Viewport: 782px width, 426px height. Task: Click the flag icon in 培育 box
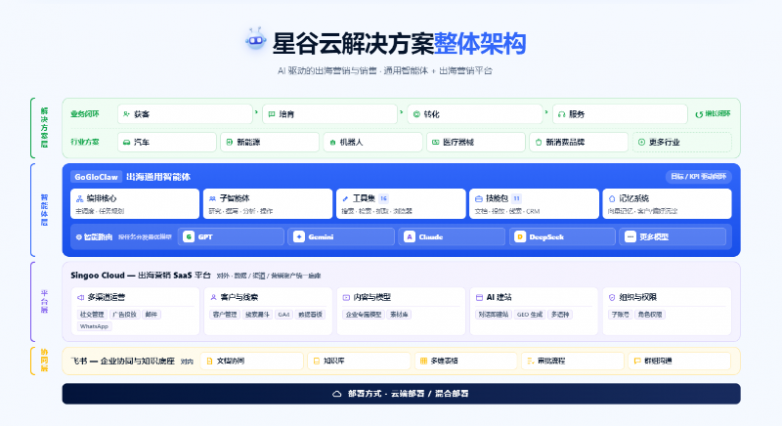(x=272, y=114)
